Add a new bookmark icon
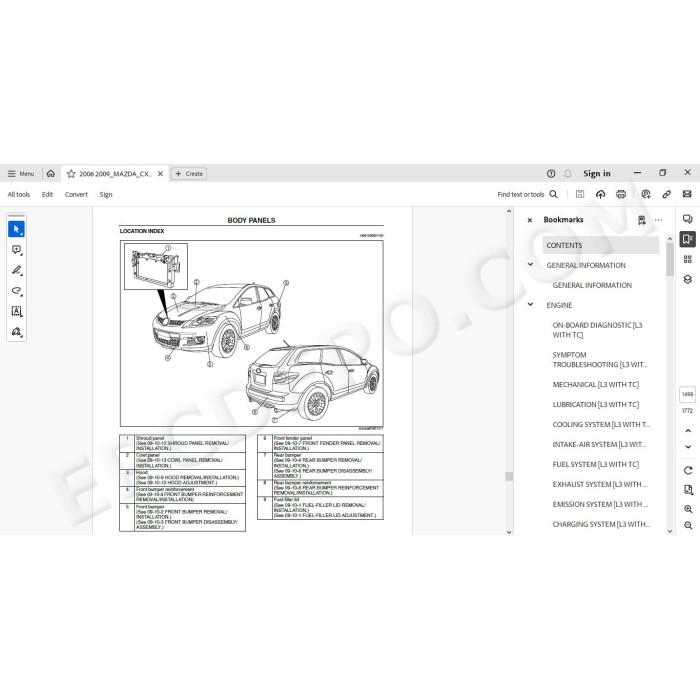The image size is (700, 700). point(642,220)
